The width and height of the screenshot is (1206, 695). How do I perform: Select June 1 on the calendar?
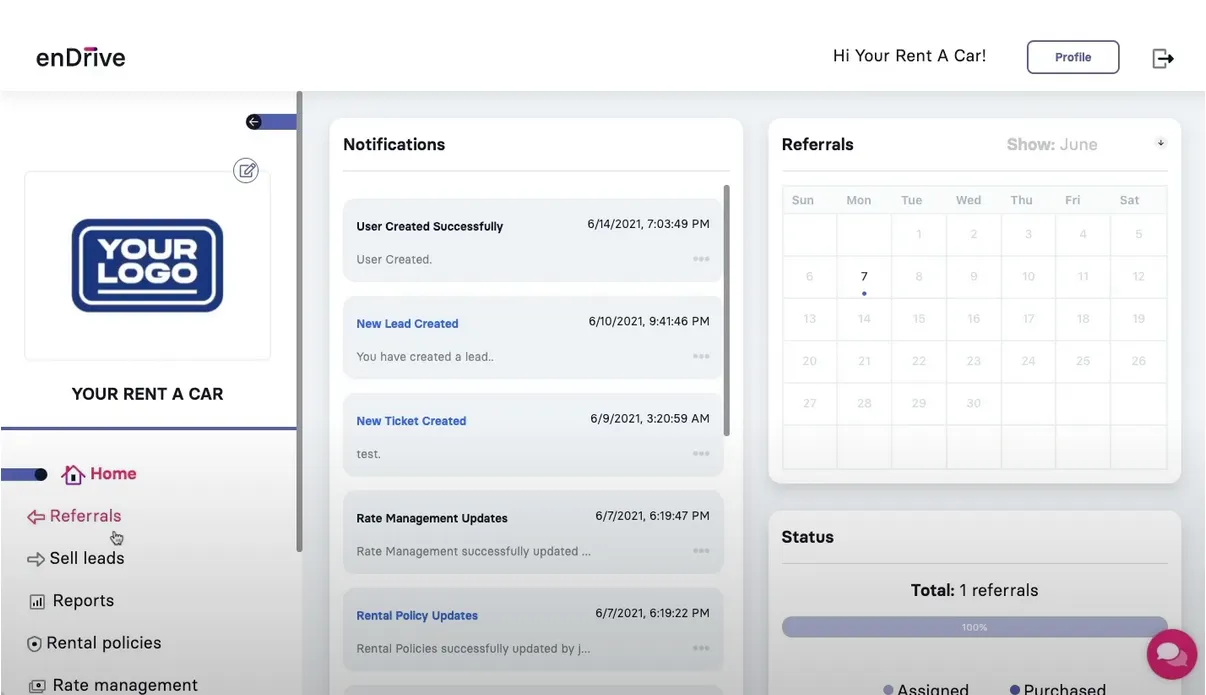tap(919, 235)
